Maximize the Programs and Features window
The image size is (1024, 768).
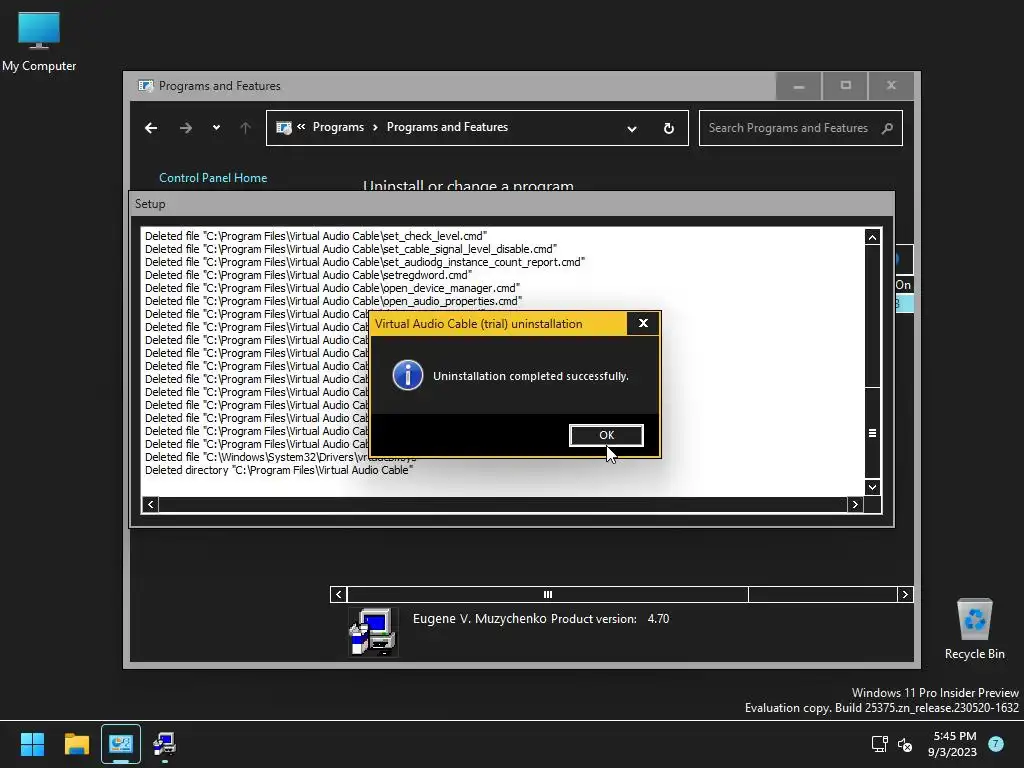pyautogui.click(x=846, y=86)
